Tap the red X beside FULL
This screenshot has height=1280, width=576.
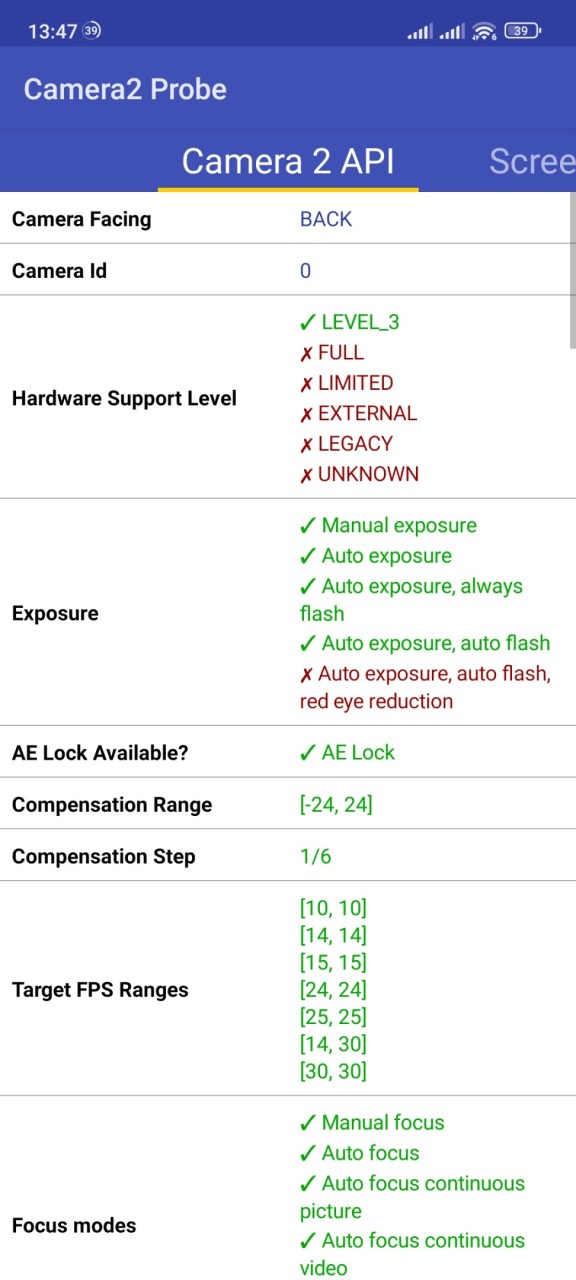point(307,354)
